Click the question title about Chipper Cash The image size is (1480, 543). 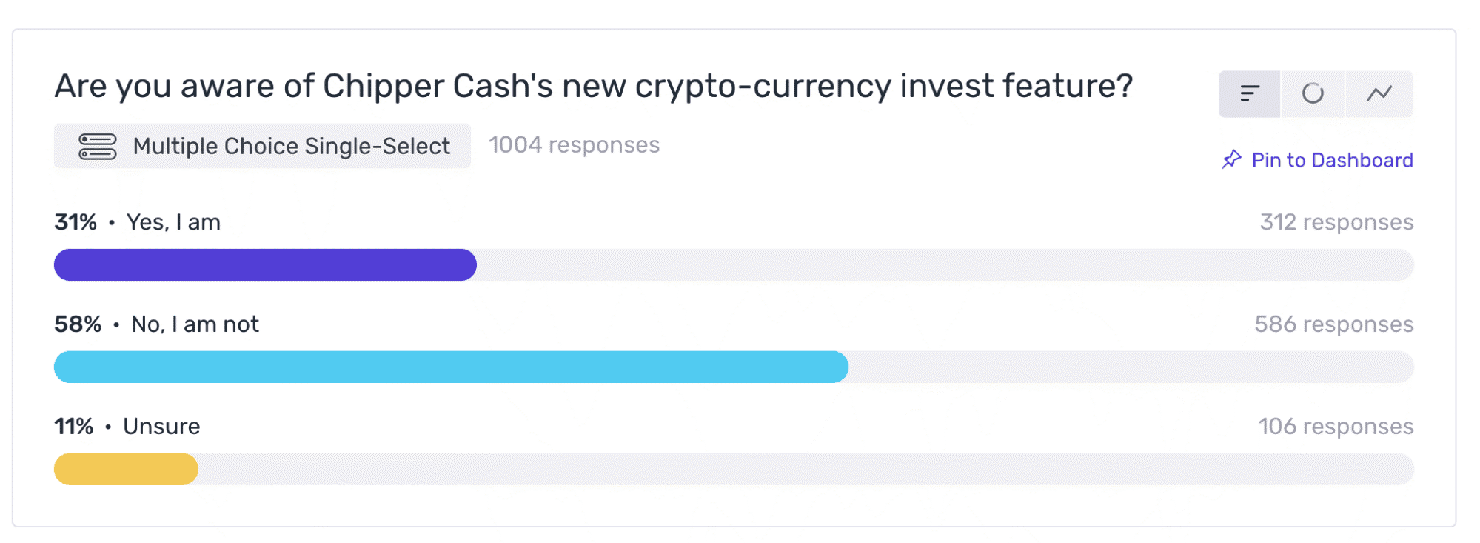tap(594, 87)
